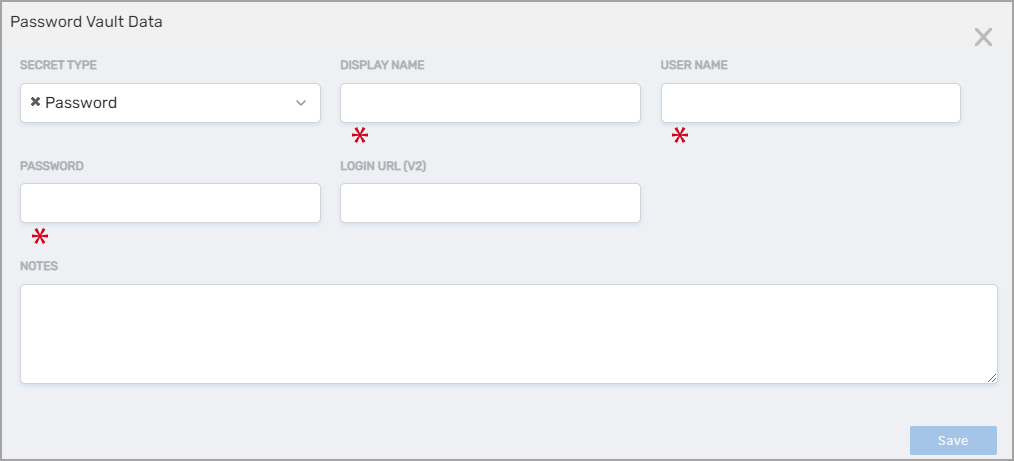
Task: Click into the User Name field
Action: (810, 103)
